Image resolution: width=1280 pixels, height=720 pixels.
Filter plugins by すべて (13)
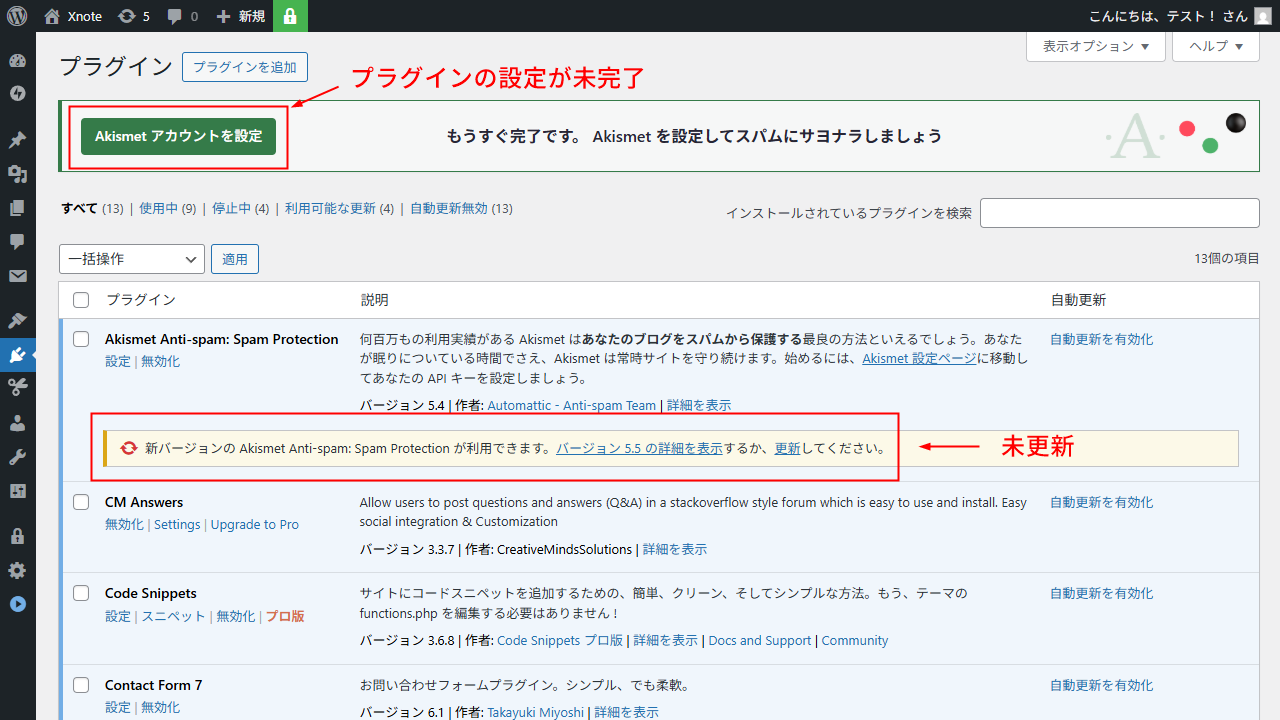tap(91, 208)
